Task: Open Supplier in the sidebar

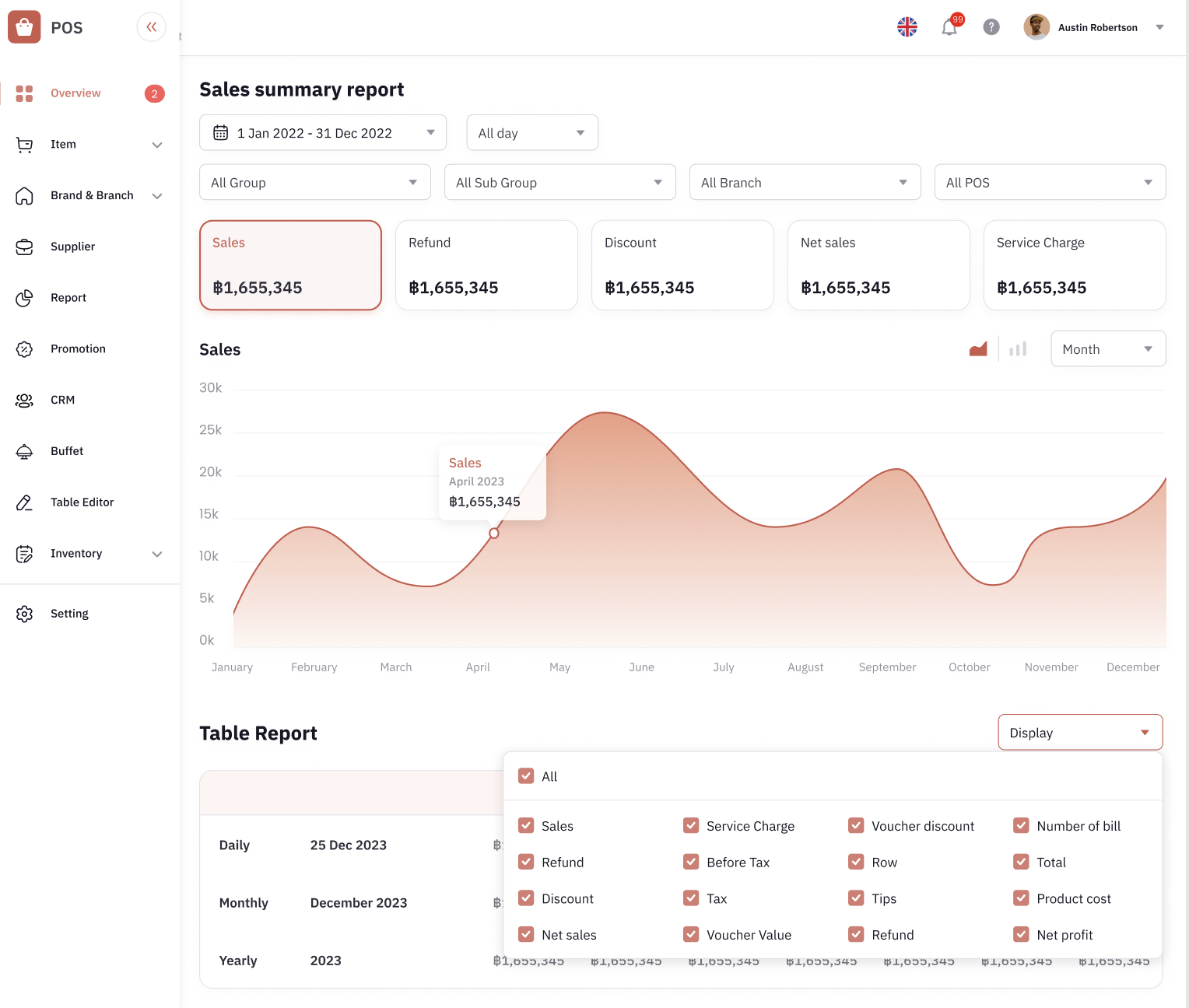Action: click(x=72, y=247)
